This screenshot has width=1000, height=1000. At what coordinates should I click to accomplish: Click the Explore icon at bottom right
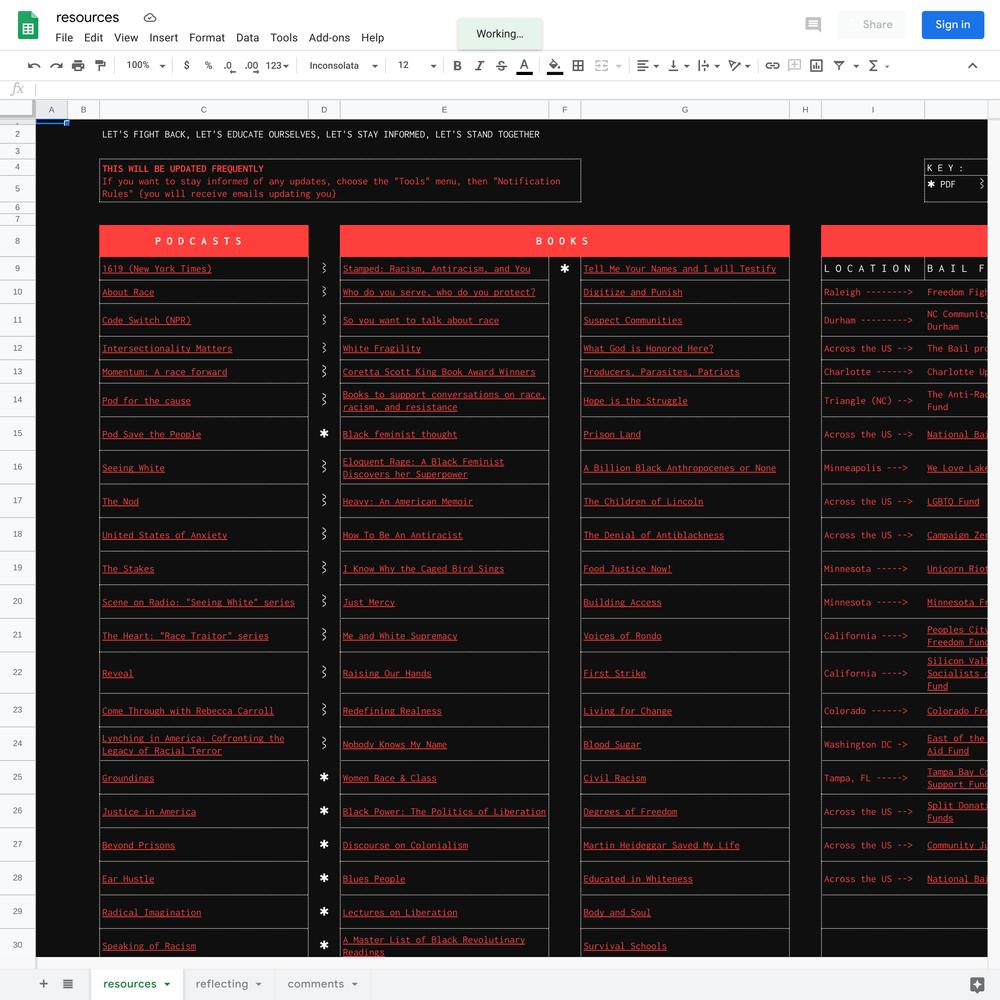[976, 985]
